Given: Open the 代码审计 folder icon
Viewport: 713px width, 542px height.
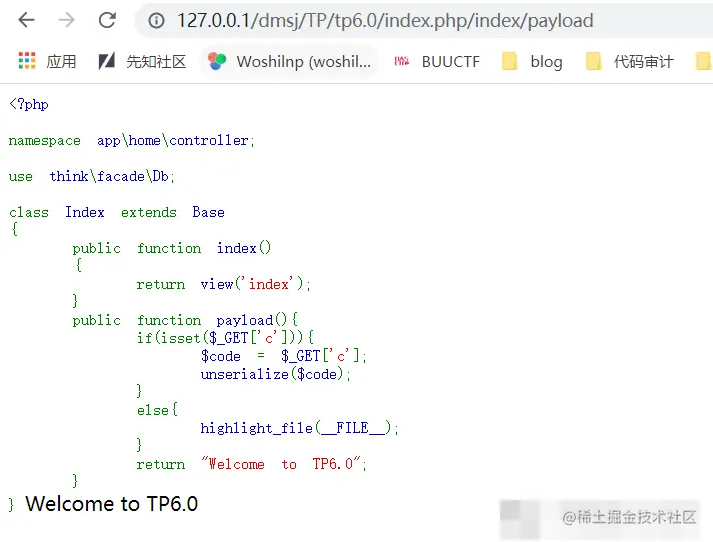Looking at the screenshot, I should click(593, 61).
